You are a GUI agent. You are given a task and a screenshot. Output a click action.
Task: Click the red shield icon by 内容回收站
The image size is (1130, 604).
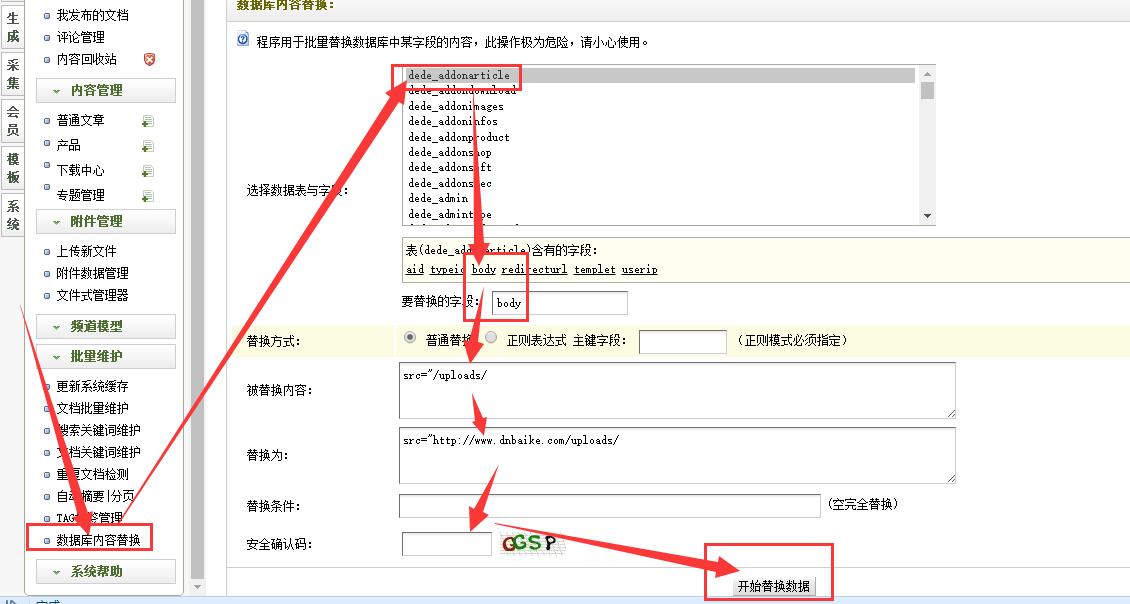point(149,60)
